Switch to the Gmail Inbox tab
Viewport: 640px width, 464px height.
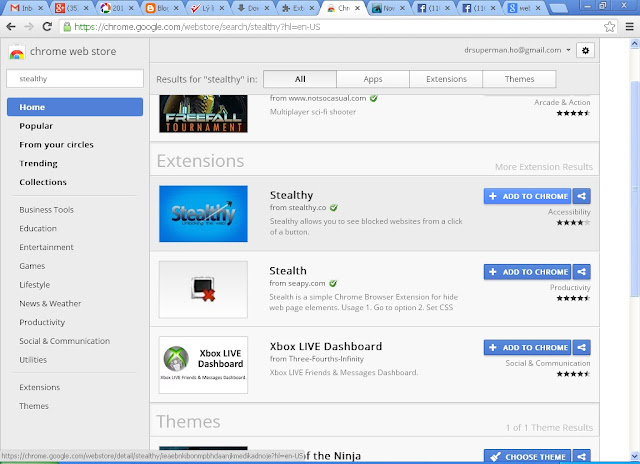27,8
